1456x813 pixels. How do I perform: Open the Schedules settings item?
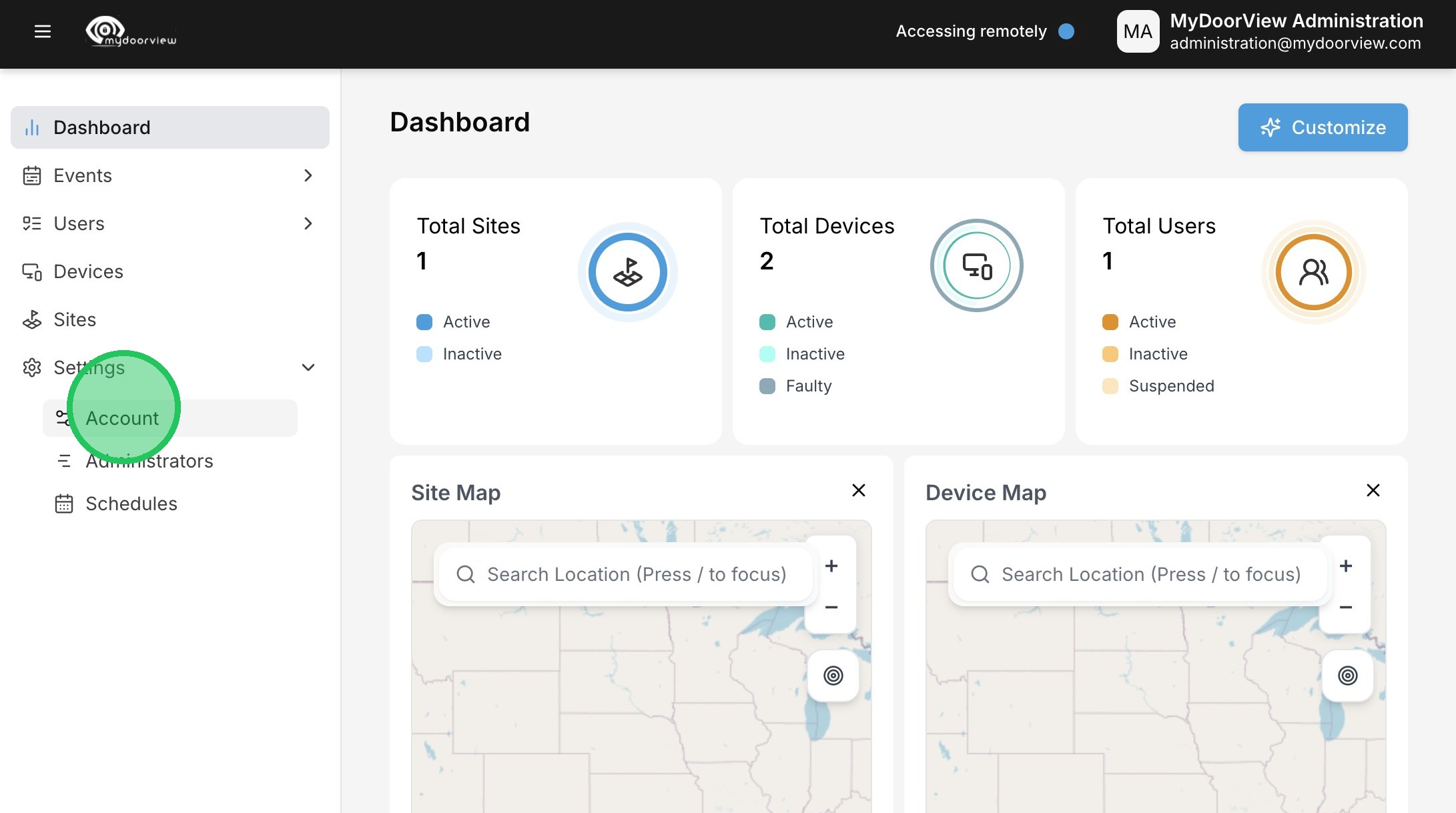(x=131, y=504)
